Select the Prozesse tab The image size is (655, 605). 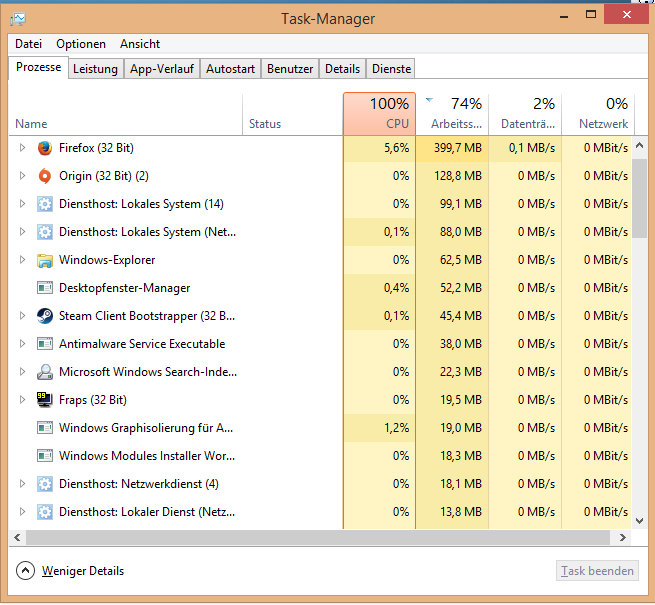click(38, 67)
